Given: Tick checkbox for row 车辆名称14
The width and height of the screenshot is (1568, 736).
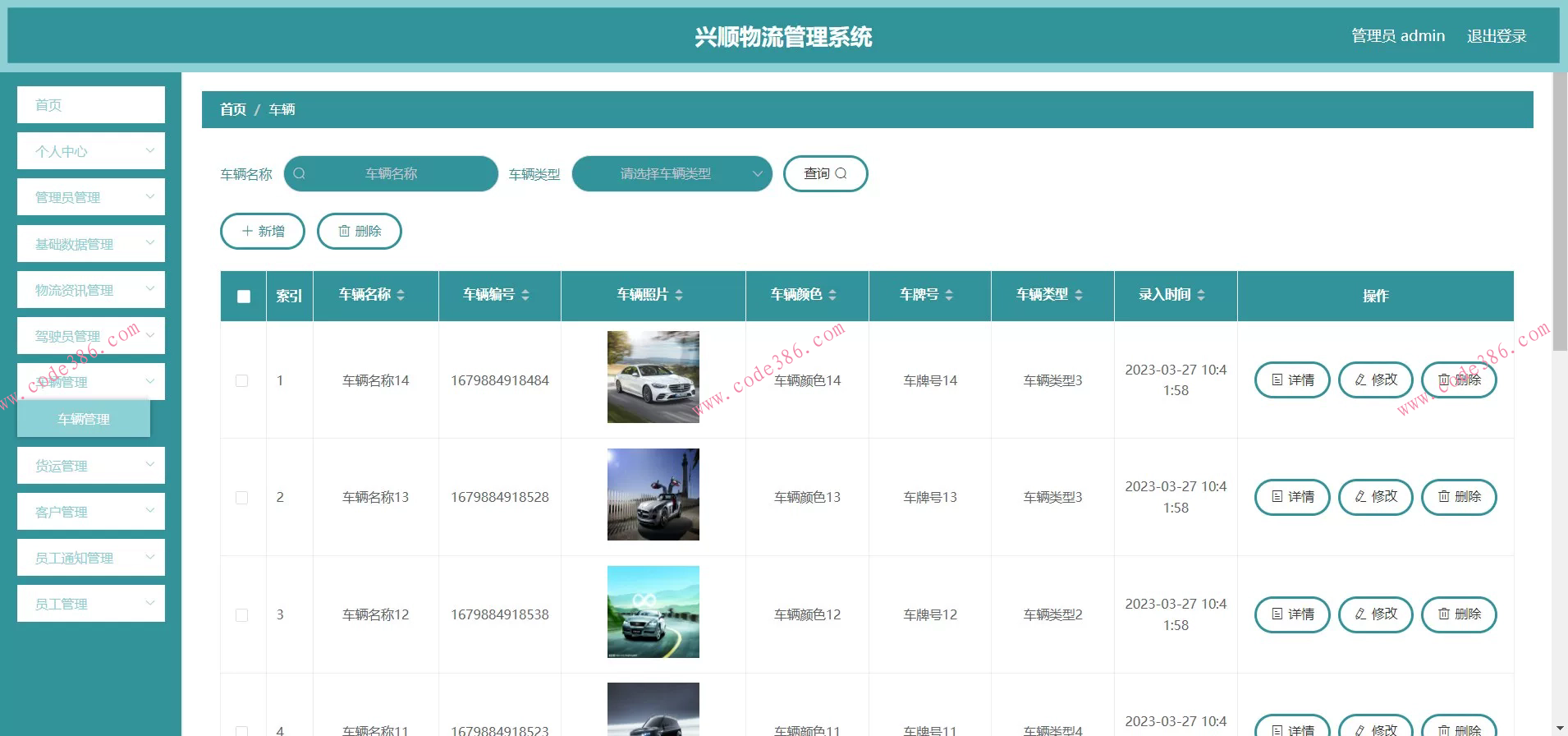Looking at the screenshot, I should 242,380.
